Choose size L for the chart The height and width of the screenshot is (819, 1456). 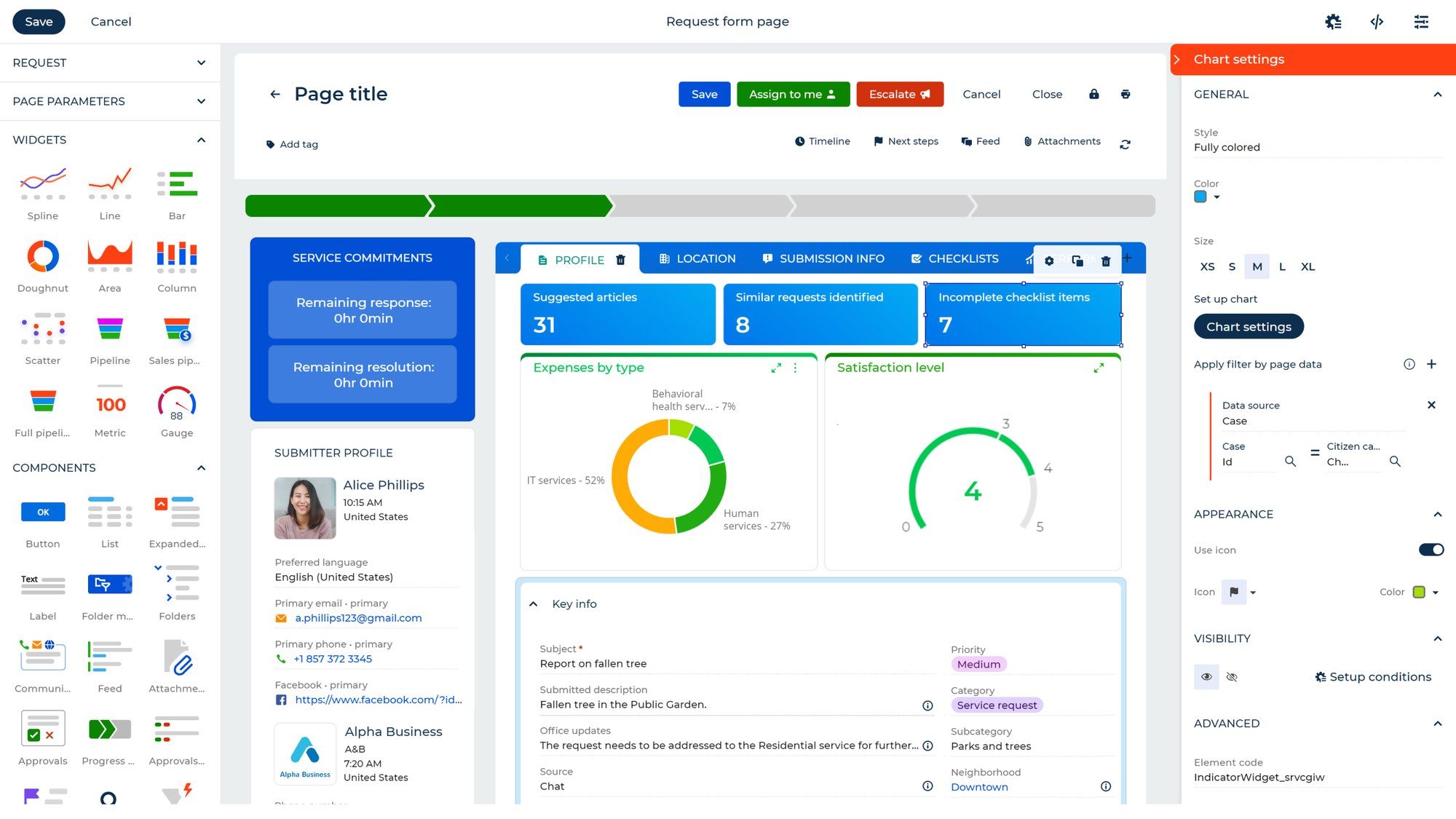coord(1282,266)
